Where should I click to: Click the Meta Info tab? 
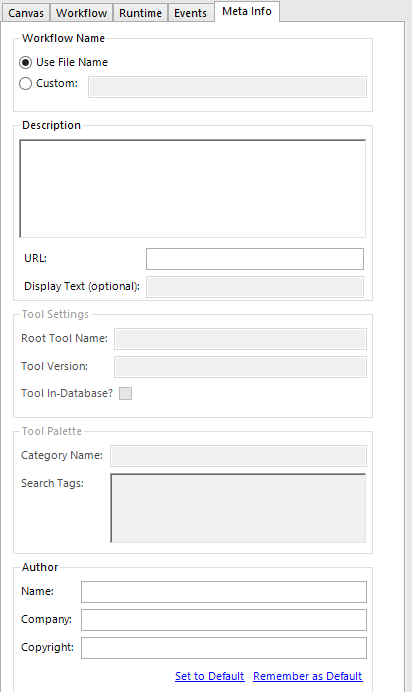pos(247,11)
